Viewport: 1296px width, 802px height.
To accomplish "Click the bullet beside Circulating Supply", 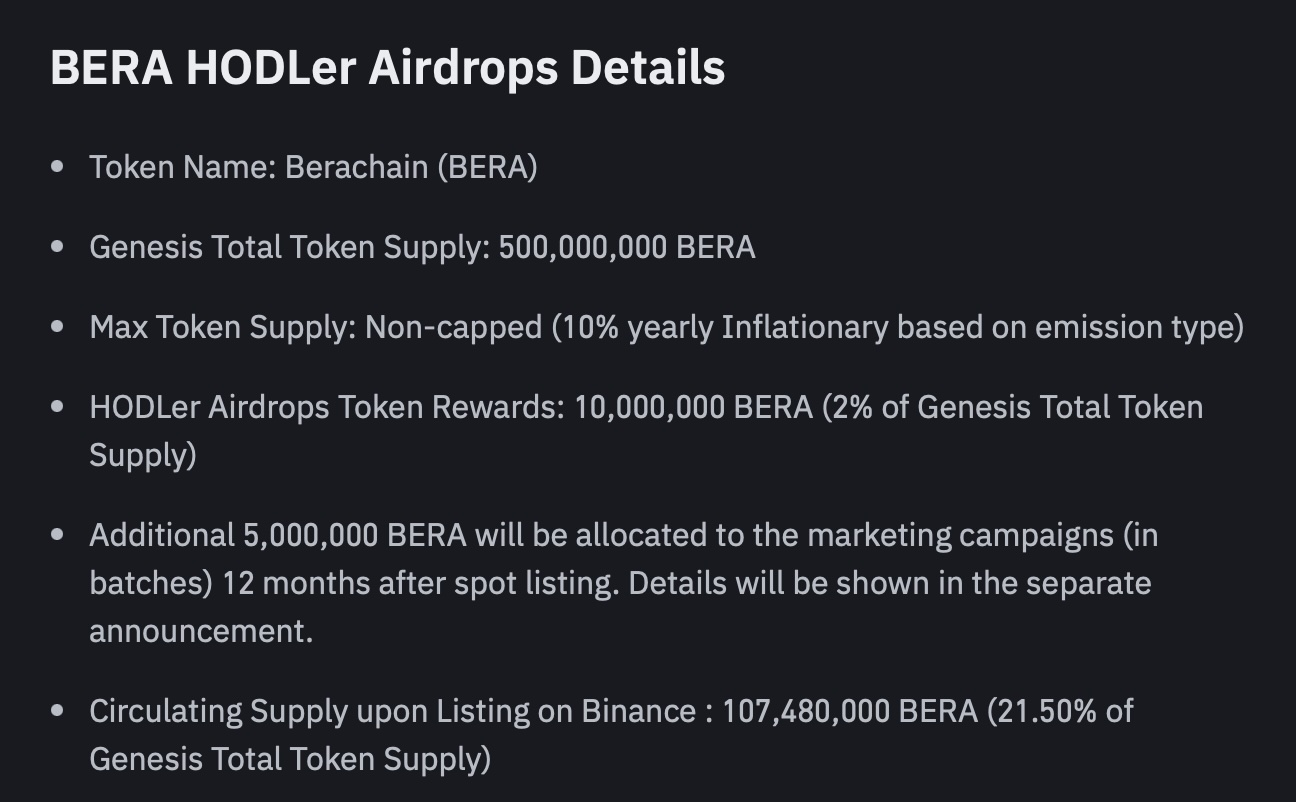I will [58, 711].
